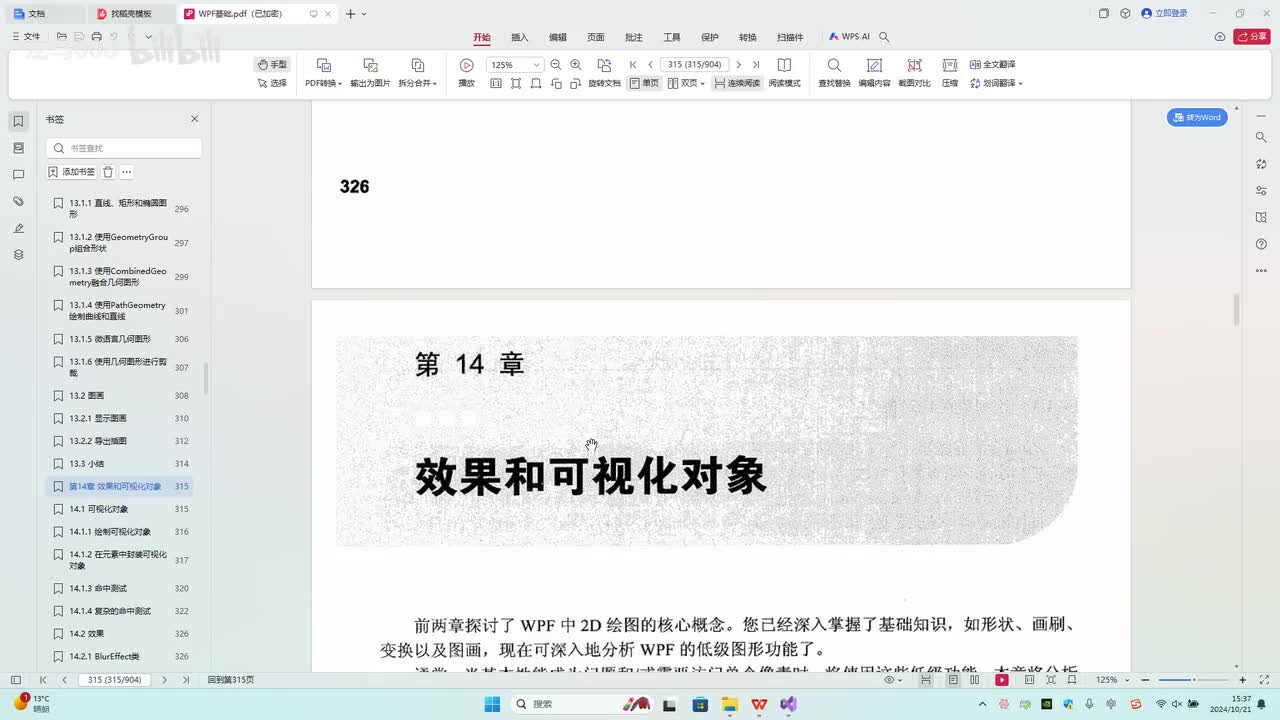Image resolution: width=1280 pixels, height=720 pixels.
Task: Open the thumbnails sidebar icon
Action: coord(18,148)
